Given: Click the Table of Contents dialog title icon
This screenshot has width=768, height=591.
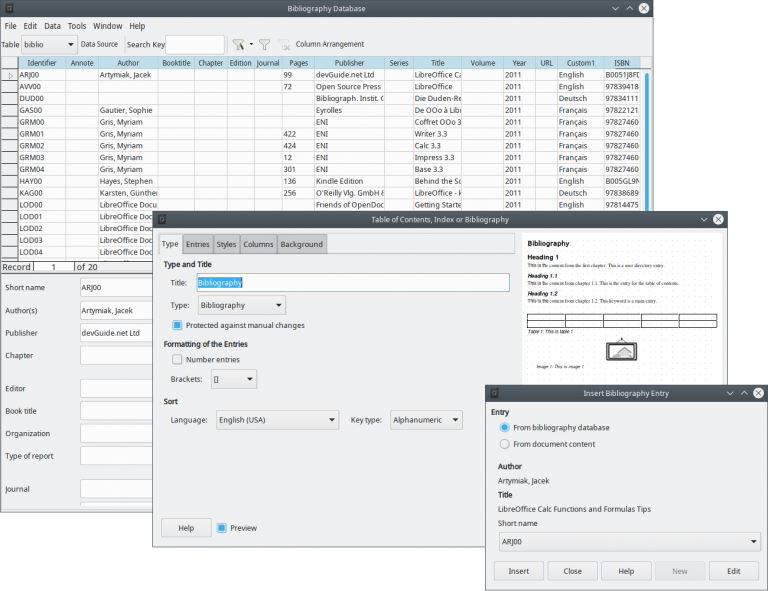Looking at the screenshot, I should coord(161,219).
